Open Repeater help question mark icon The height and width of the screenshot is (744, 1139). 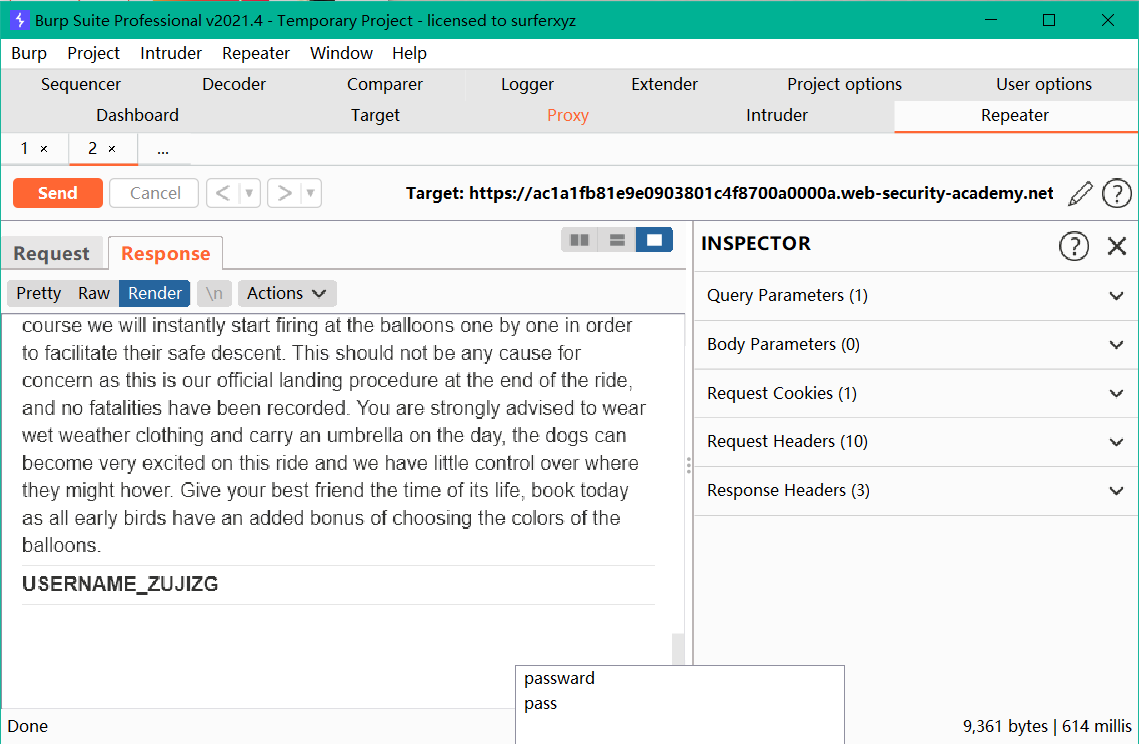pyautogui.click(x=1116, y=193)
